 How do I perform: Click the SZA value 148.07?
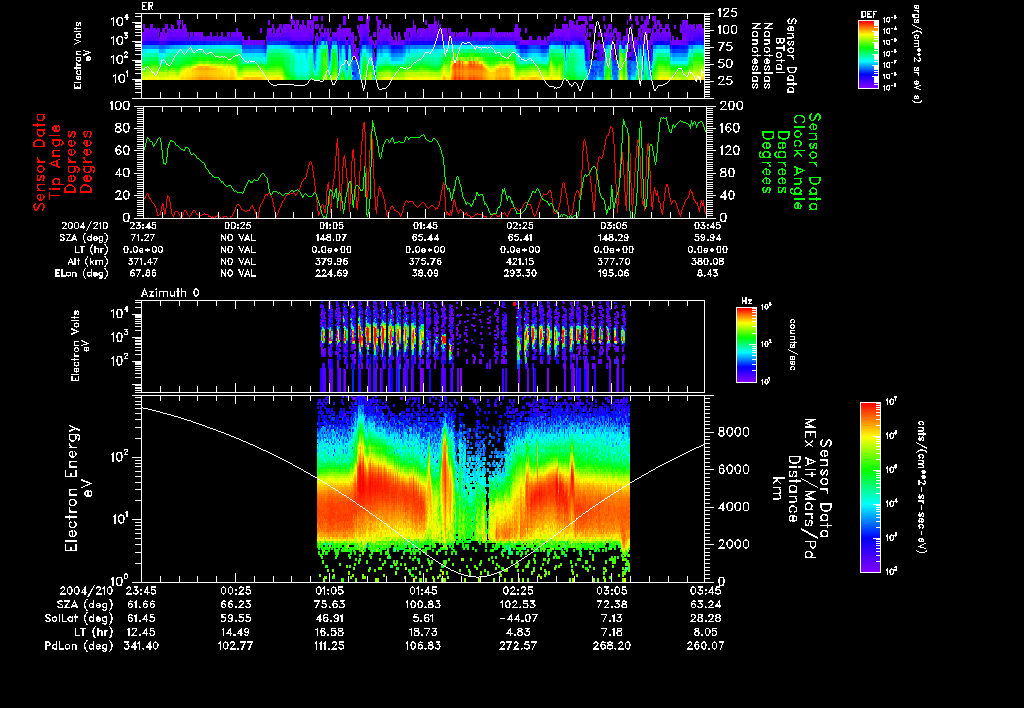[331, 237]
